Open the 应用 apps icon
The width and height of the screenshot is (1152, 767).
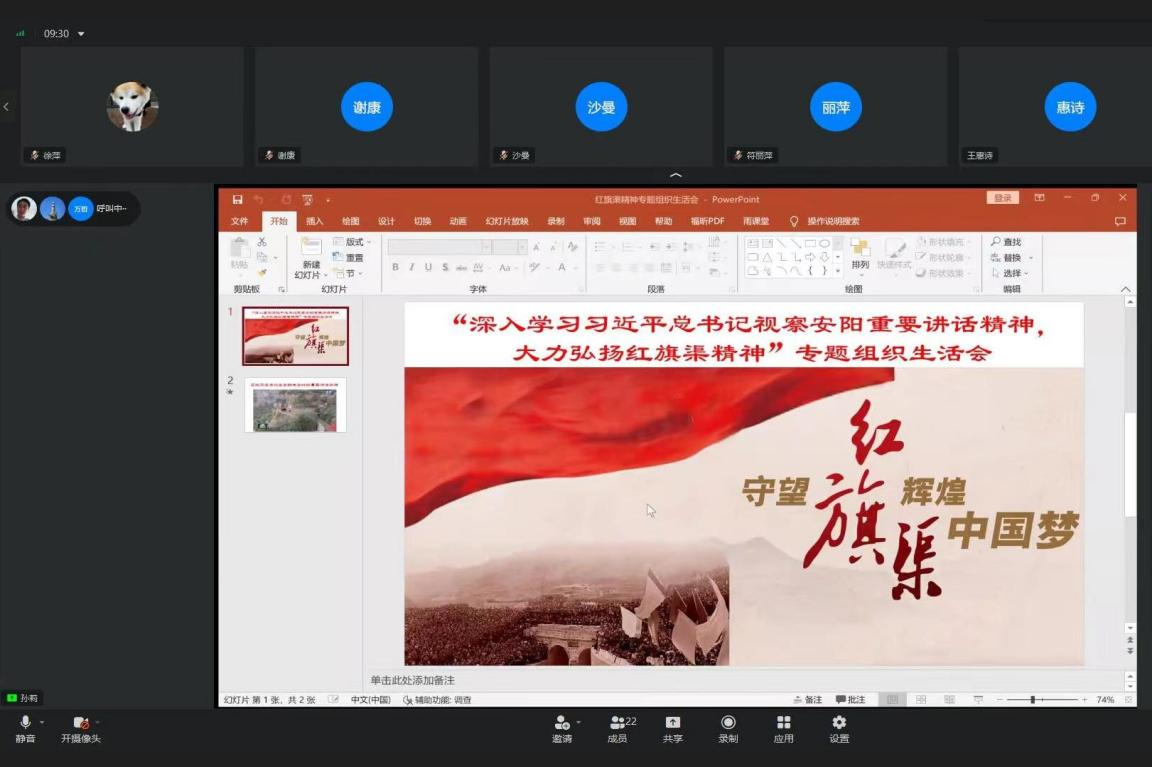[x=783, y=723]
